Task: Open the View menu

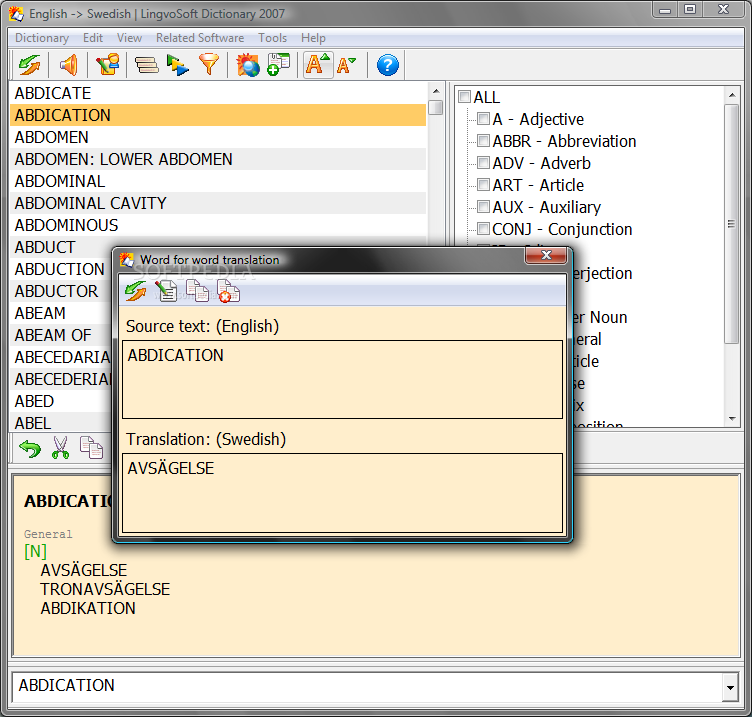Action: 129,38
